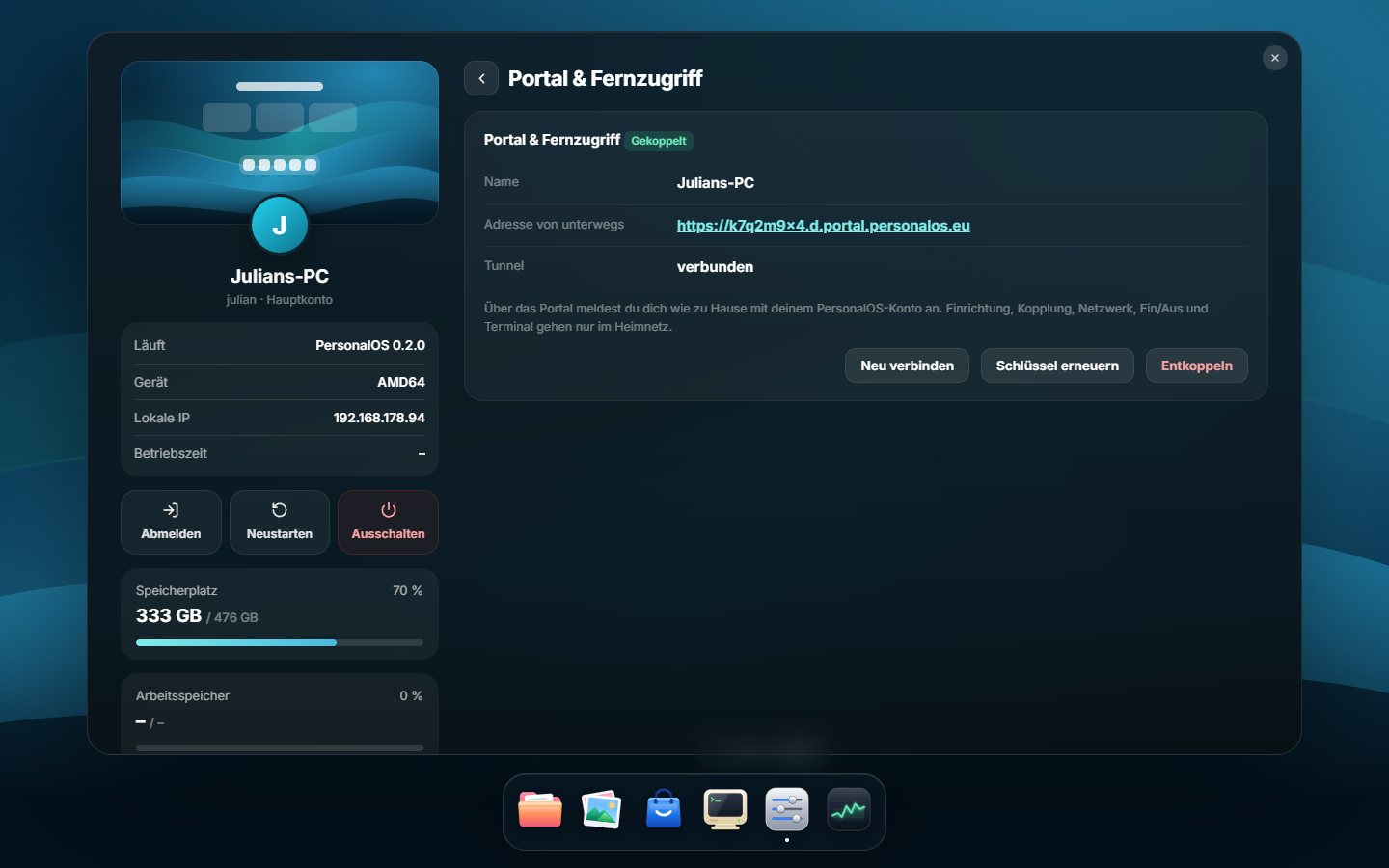1389x868 pixels.
Task: Click the J user avatar circle
Action: point(280,225)
